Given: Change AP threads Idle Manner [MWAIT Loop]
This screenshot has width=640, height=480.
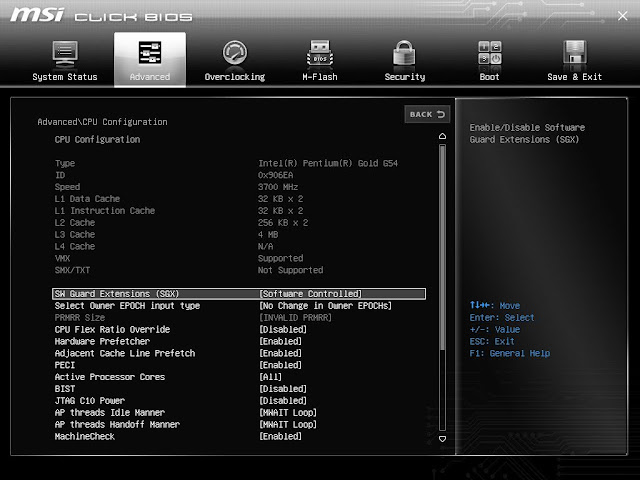Looking at the screenshot, I should [288, 412].
